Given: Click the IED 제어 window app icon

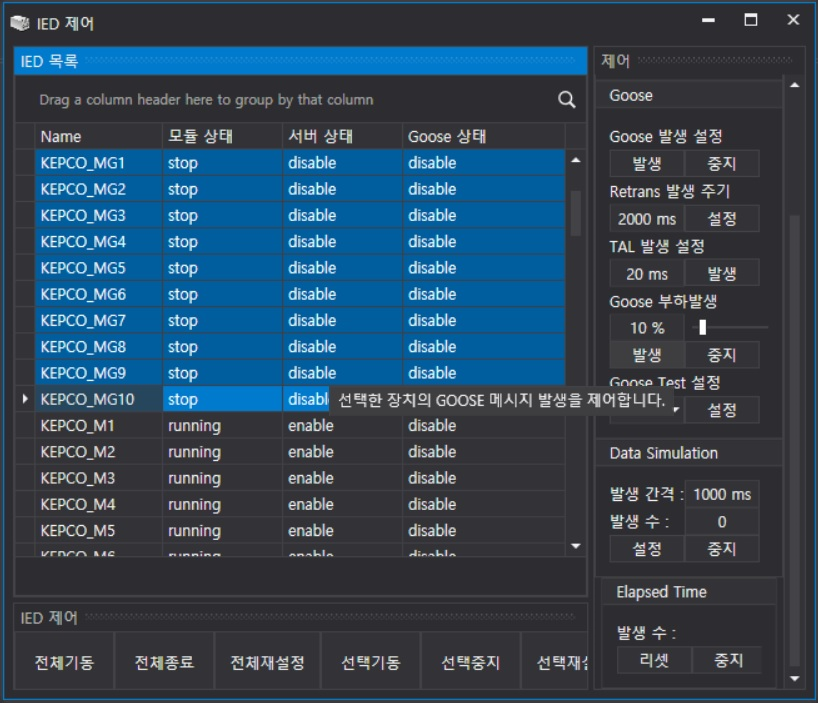Looking at the screenshot, I should [x=20, y=23].
